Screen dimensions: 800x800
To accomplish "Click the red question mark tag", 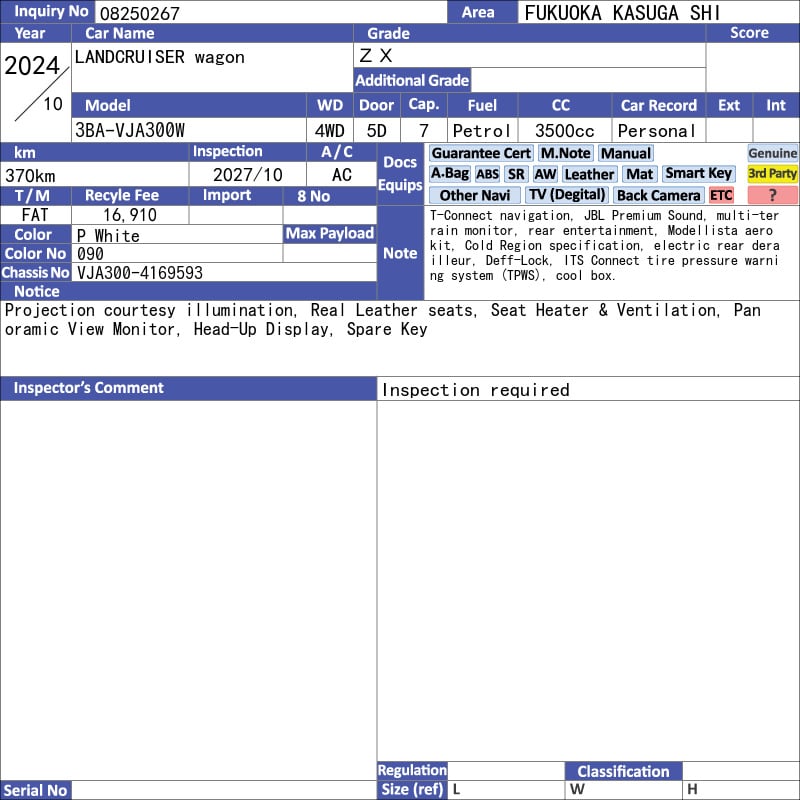I will point(772,195).
